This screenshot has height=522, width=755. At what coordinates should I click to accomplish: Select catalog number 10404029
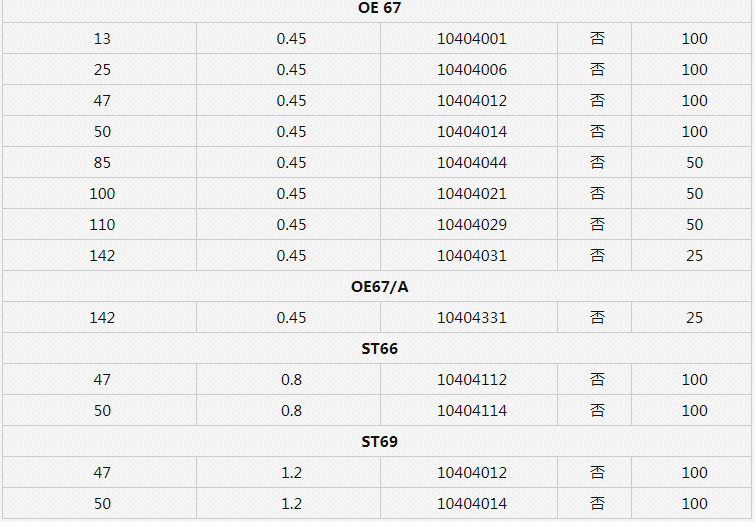(x=472, y=224)
